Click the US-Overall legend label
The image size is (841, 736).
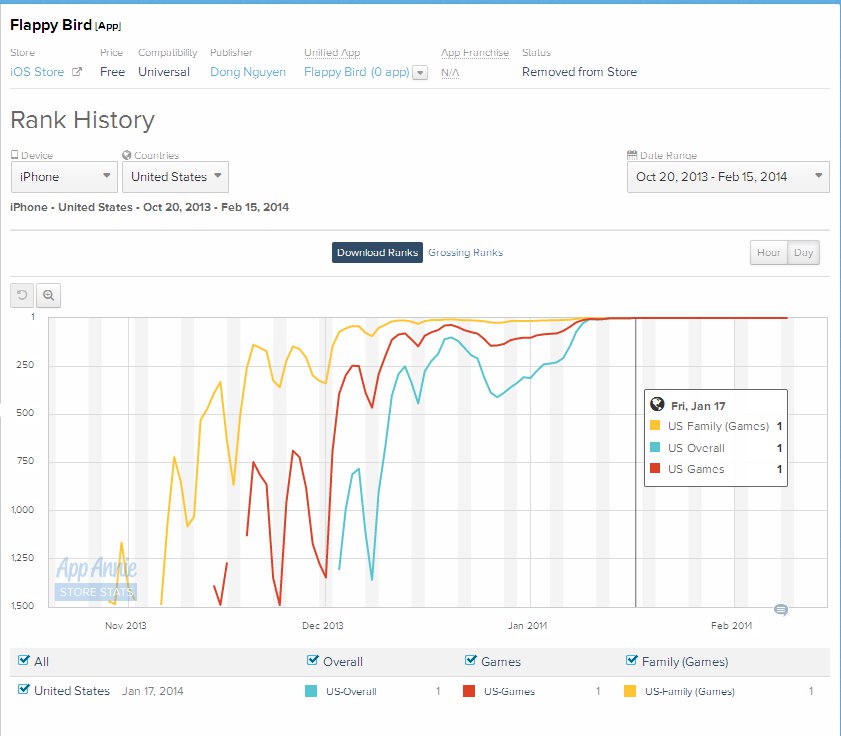click(351, 691)
